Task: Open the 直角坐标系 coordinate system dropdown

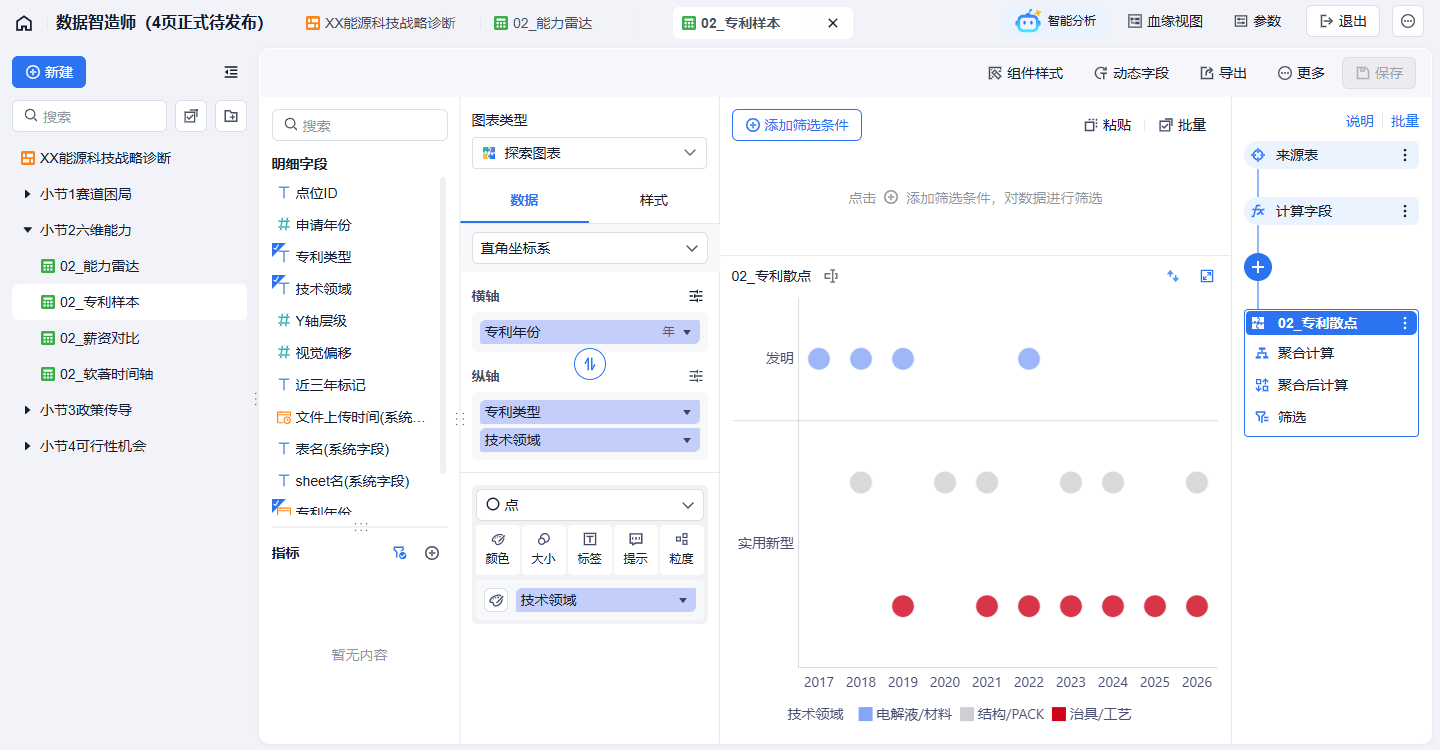Action: [589, 248]
